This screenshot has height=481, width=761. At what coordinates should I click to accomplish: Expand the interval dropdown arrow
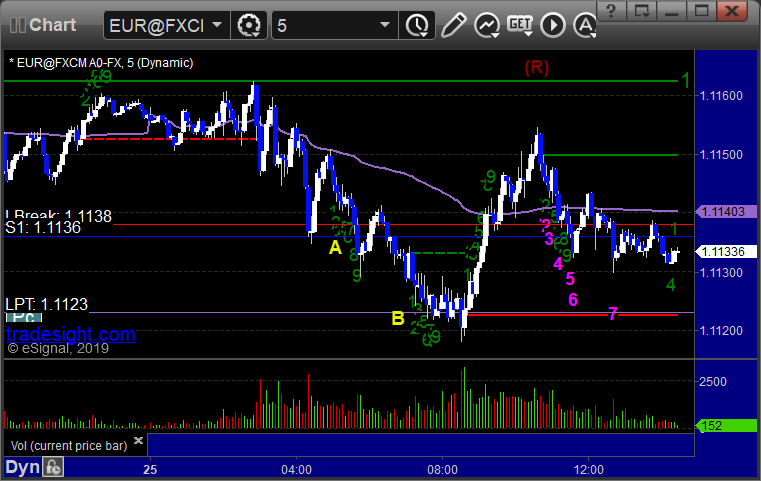point(385,24)
